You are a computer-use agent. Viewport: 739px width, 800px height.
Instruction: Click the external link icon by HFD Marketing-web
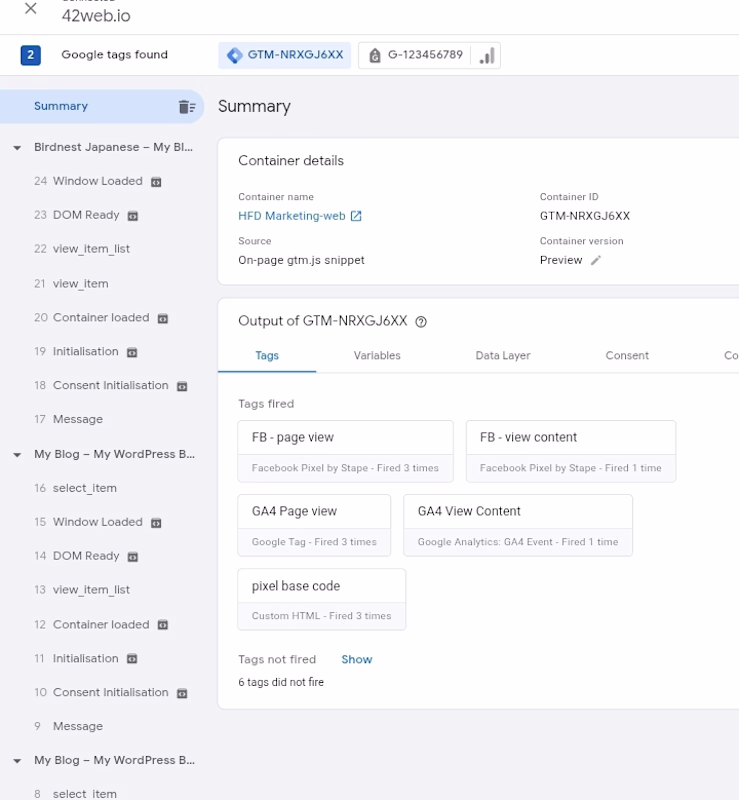(x=356, y=216)
